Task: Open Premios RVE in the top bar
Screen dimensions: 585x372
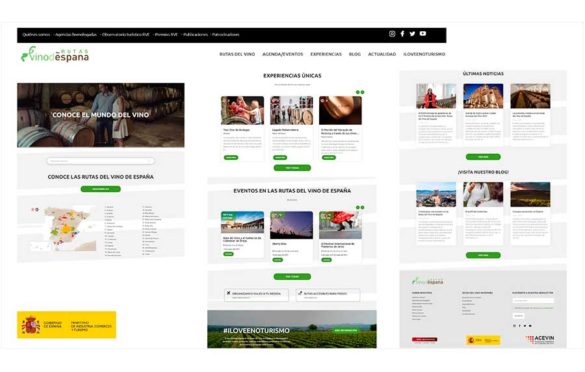Action: click(166, 35)
